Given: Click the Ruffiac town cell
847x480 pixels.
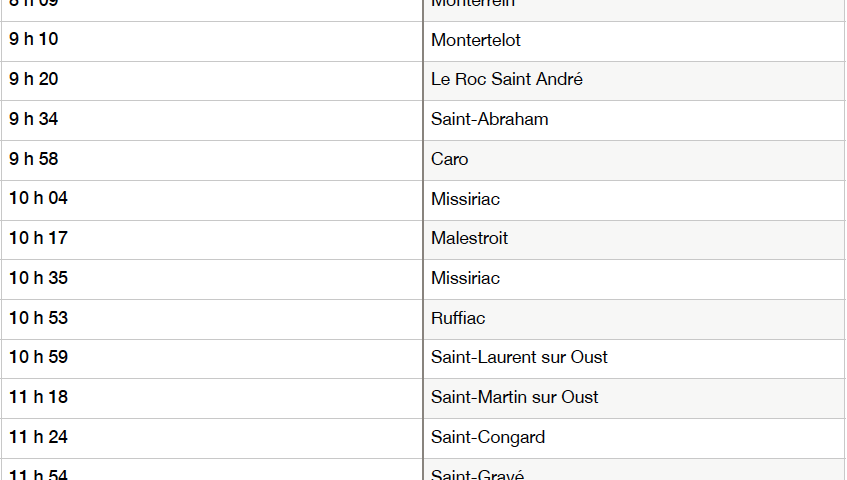Looking at the screenshot, I should [x=458, y=318].
